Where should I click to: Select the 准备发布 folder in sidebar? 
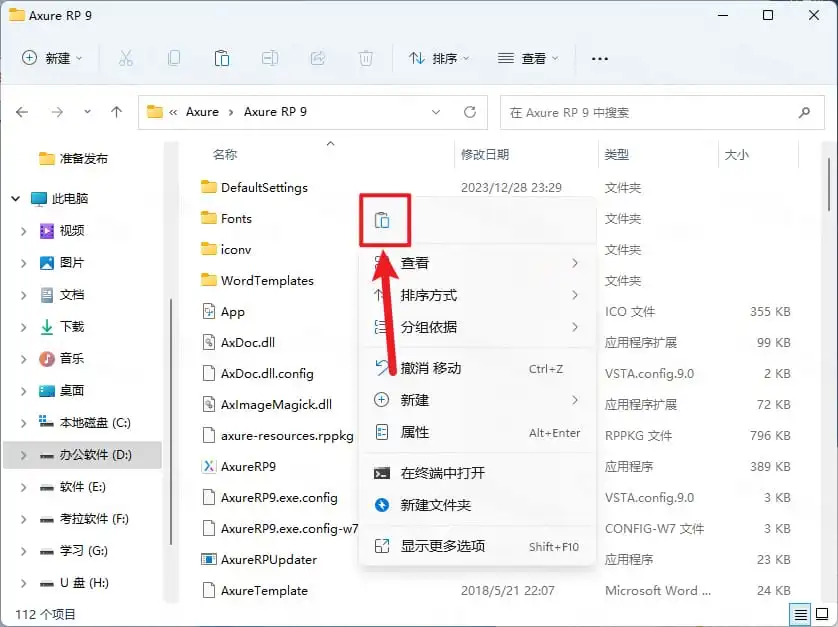[74, 159]
